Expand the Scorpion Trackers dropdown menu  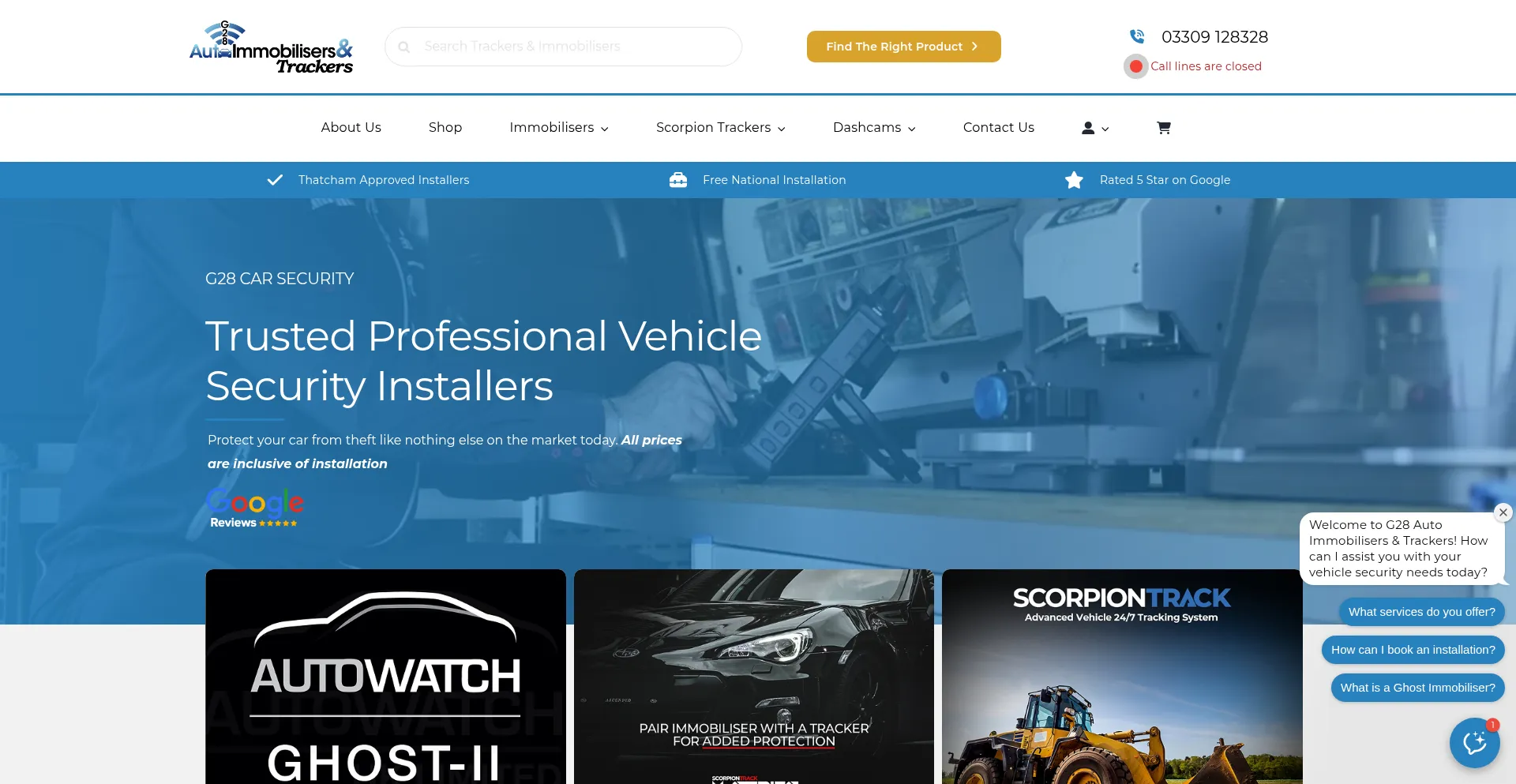pyautogui.click(x=720, y=128)
